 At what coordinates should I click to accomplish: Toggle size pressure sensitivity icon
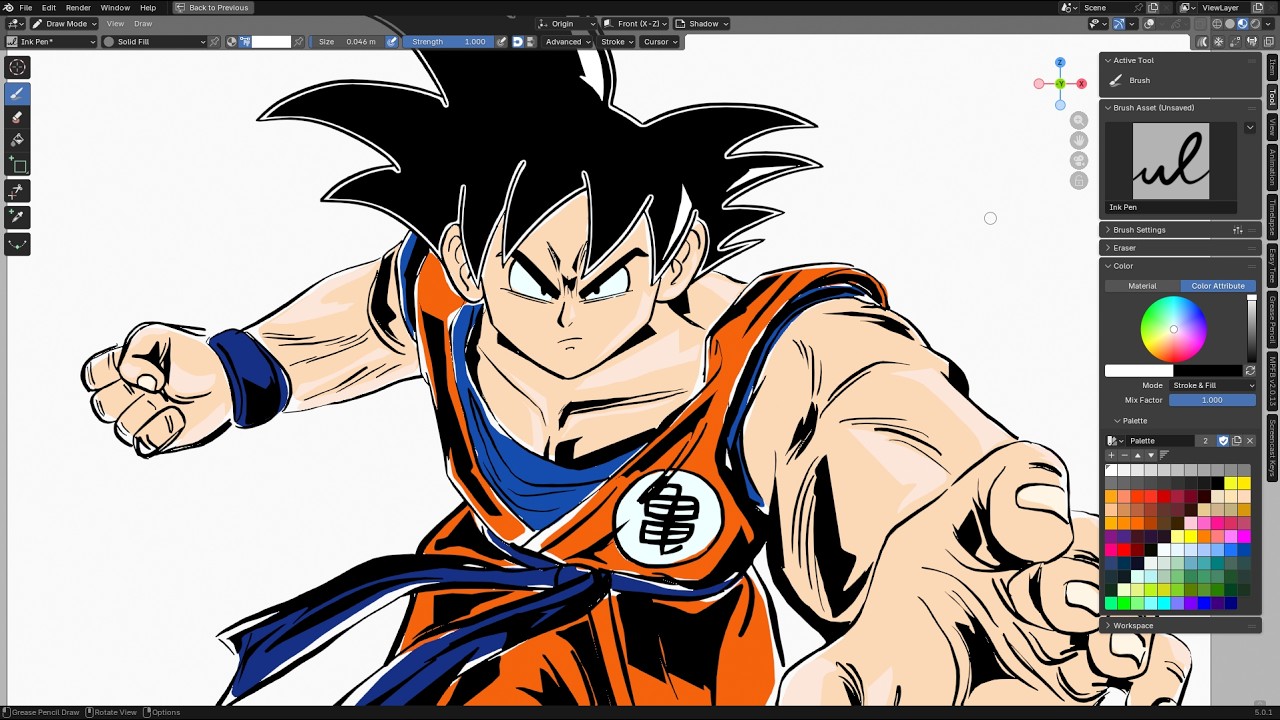pos(392,41)
